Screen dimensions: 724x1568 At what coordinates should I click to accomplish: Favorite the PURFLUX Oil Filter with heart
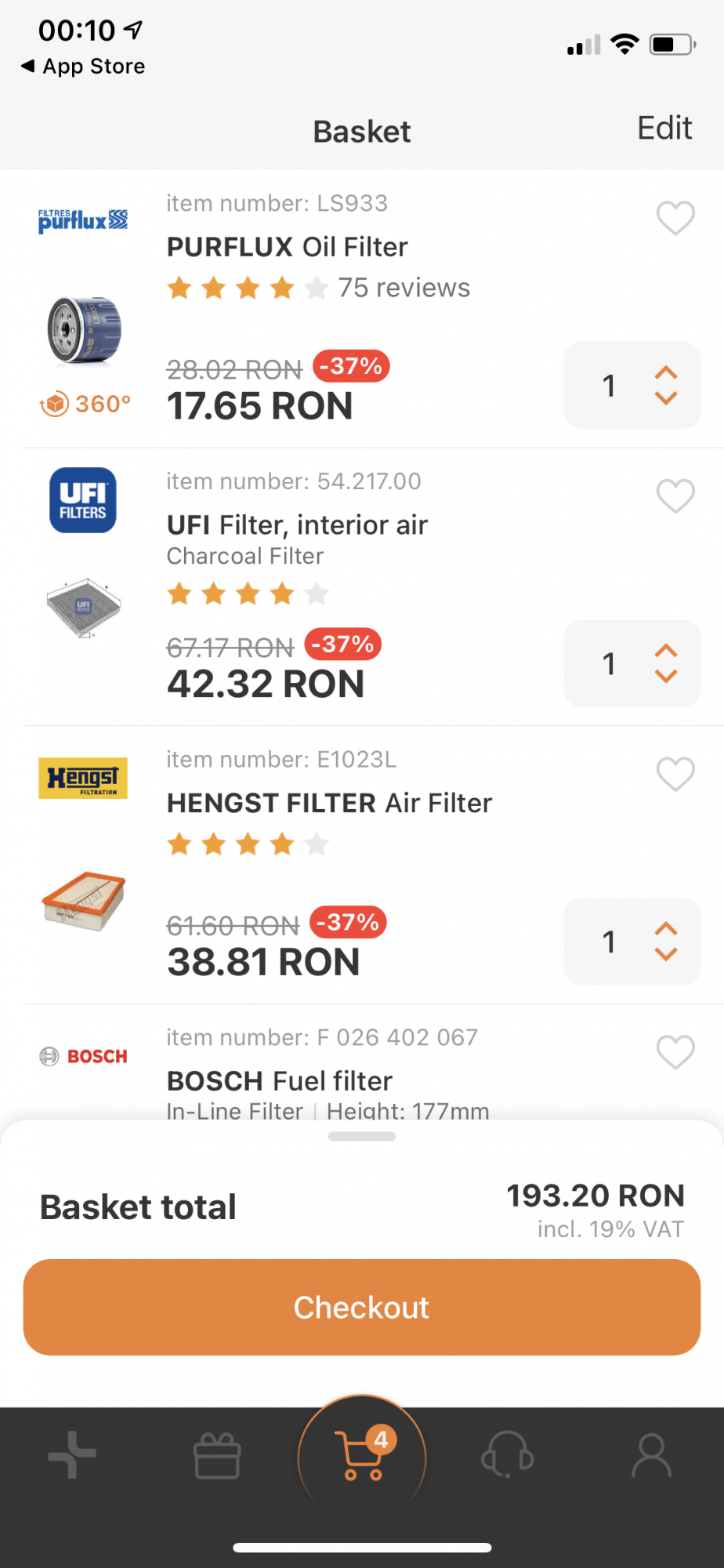click(675, 218)
